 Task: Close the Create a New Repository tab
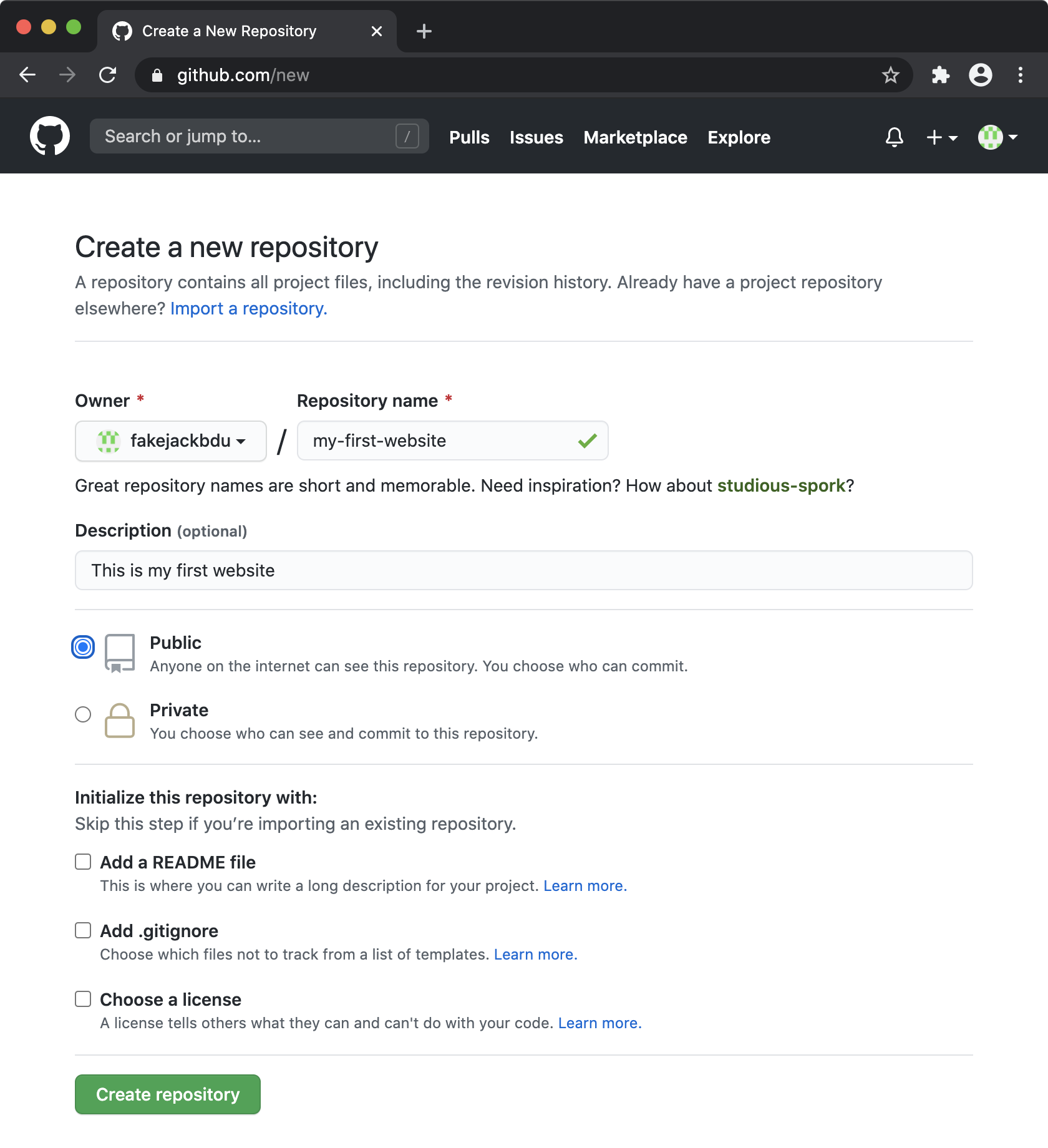[377, 31]
